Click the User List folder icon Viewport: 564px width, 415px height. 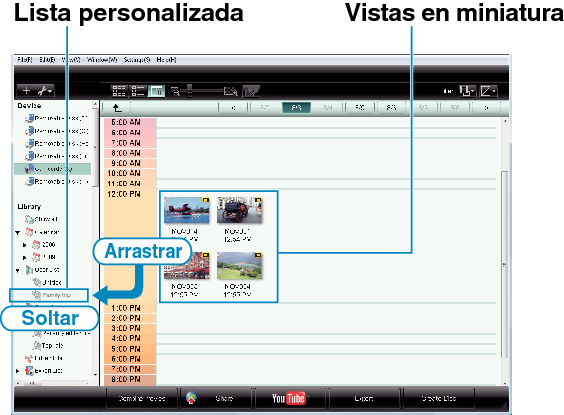(29, 270)
